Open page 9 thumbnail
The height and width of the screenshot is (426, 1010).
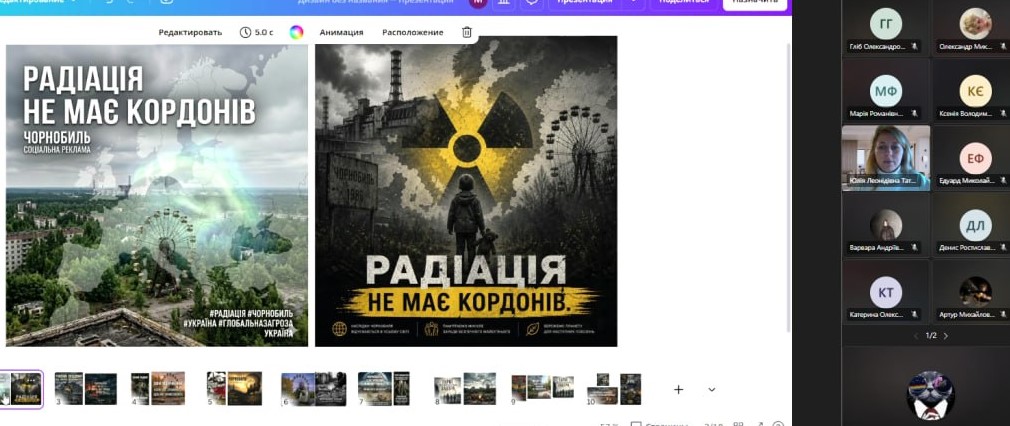tap(542, 387)
